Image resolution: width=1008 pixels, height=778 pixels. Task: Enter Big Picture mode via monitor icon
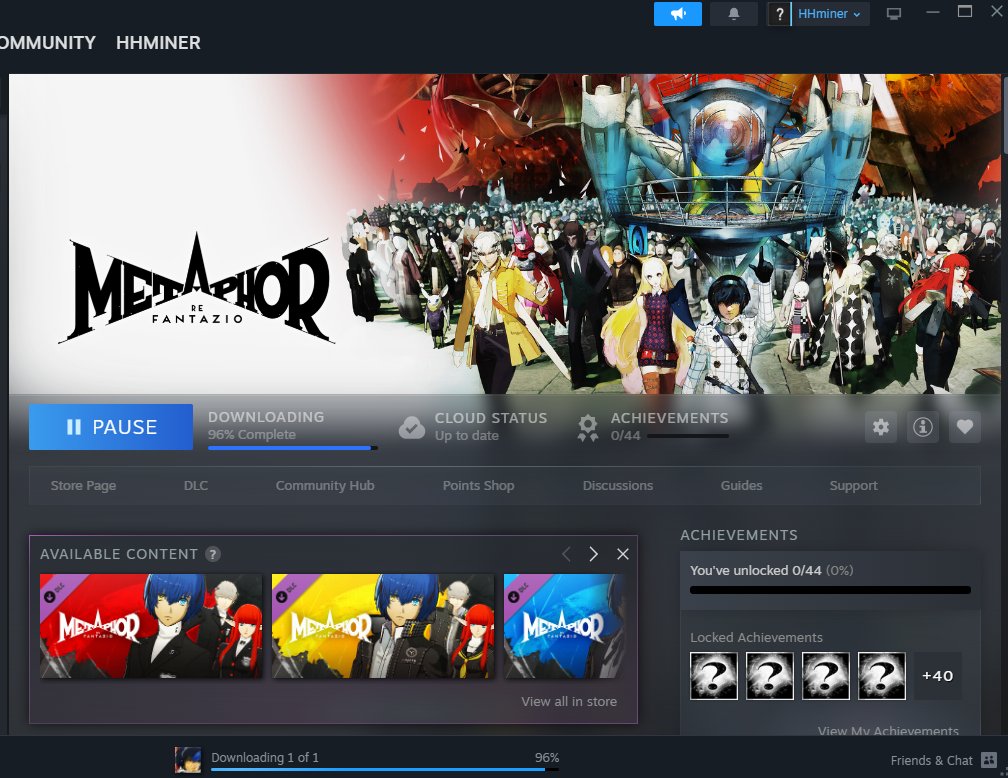point(894,14)
